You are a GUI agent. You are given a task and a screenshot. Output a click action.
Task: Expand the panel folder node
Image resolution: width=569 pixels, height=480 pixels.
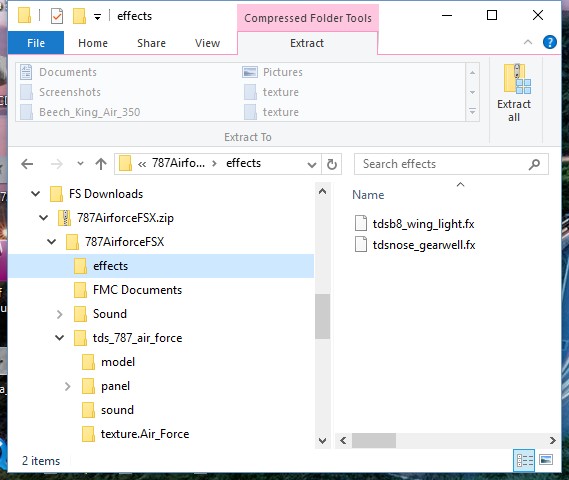point(67,386)
